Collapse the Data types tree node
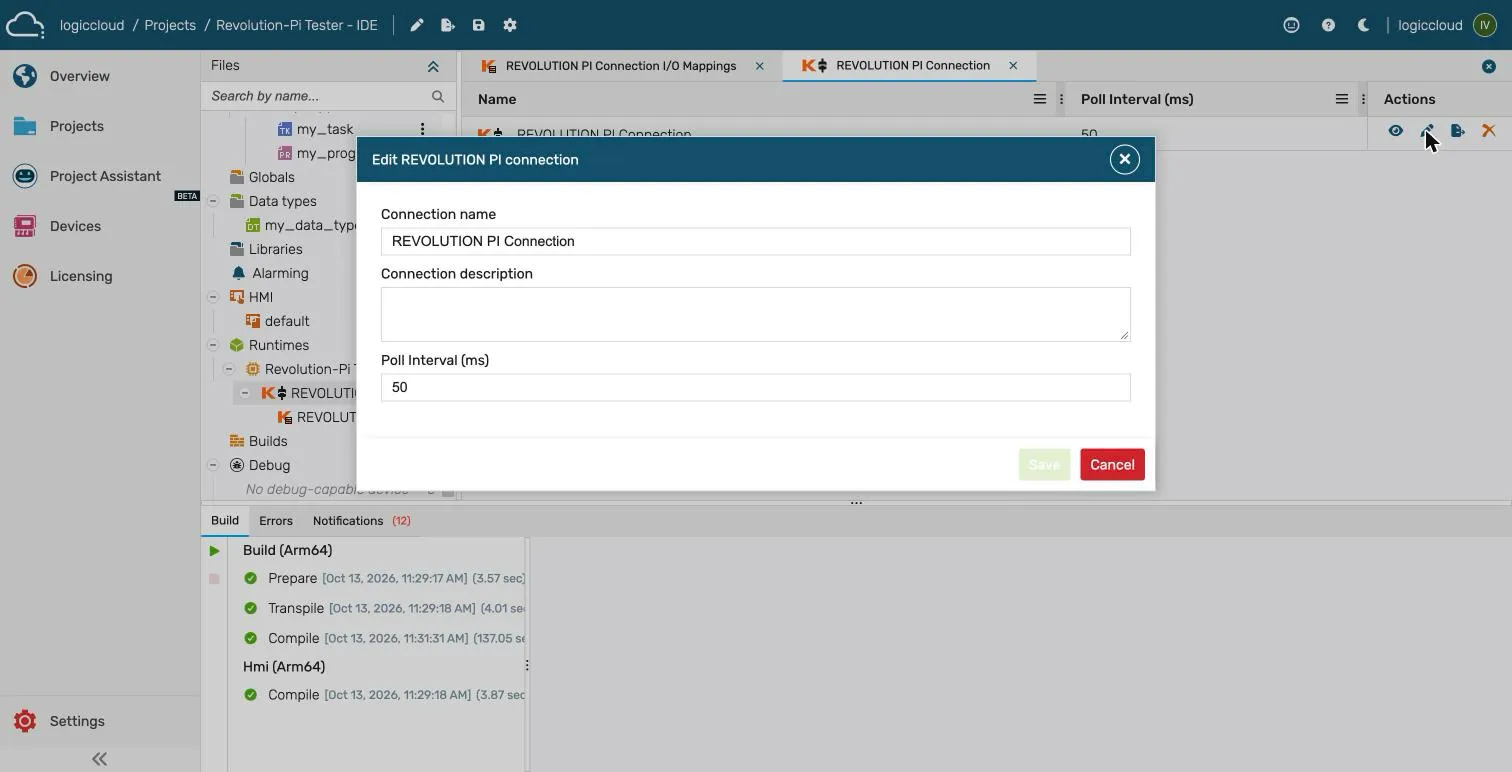1512x772 pixels. 213,201
